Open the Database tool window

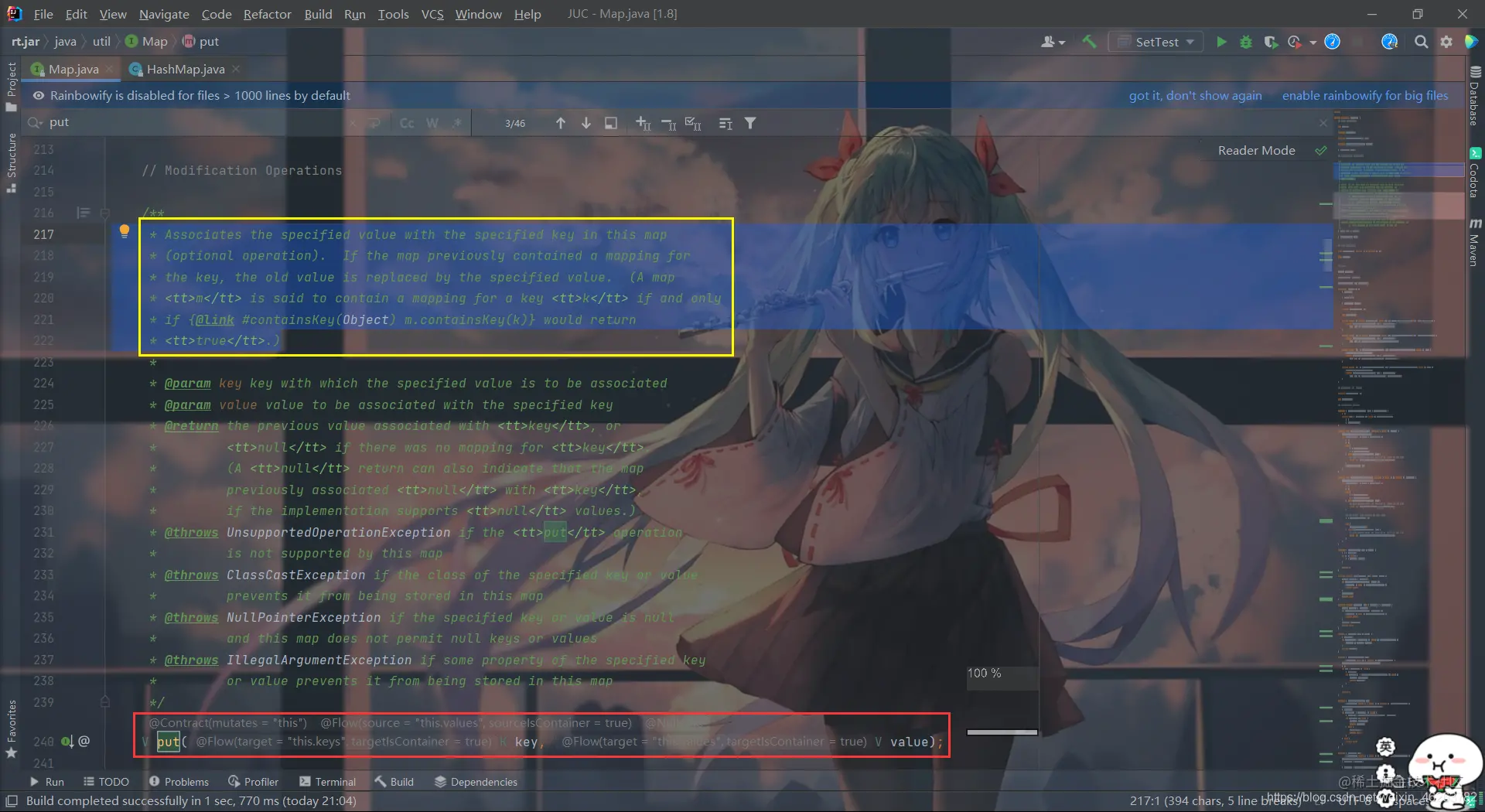1475,97
